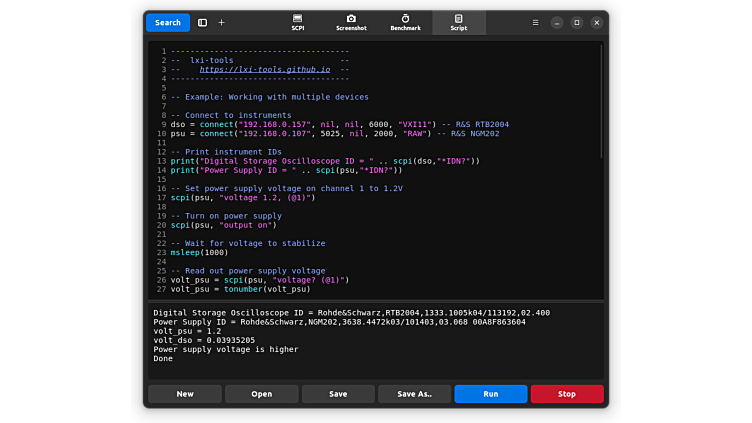This screenshot has height=423, width=752.
Task: Run the script with blue Run button
Action: pos(491,394)
